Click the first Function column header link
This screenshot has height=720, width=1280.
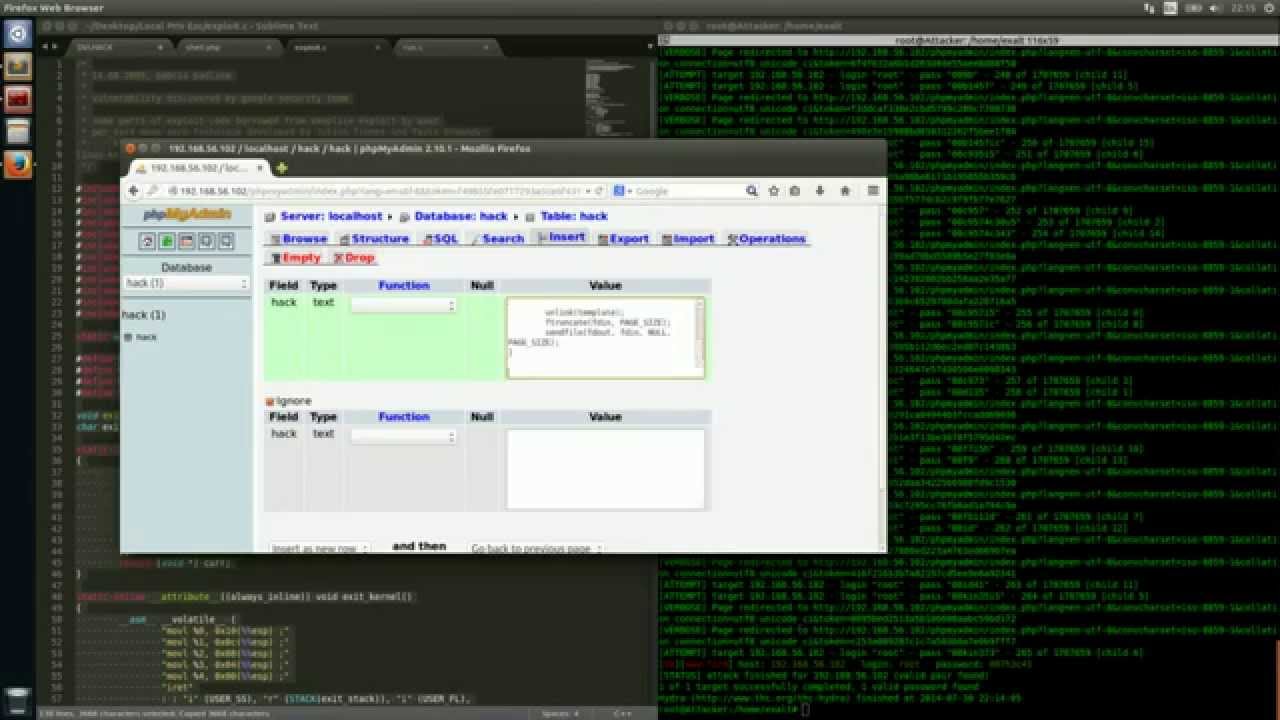pyautogui.click(x=404, y=285)
